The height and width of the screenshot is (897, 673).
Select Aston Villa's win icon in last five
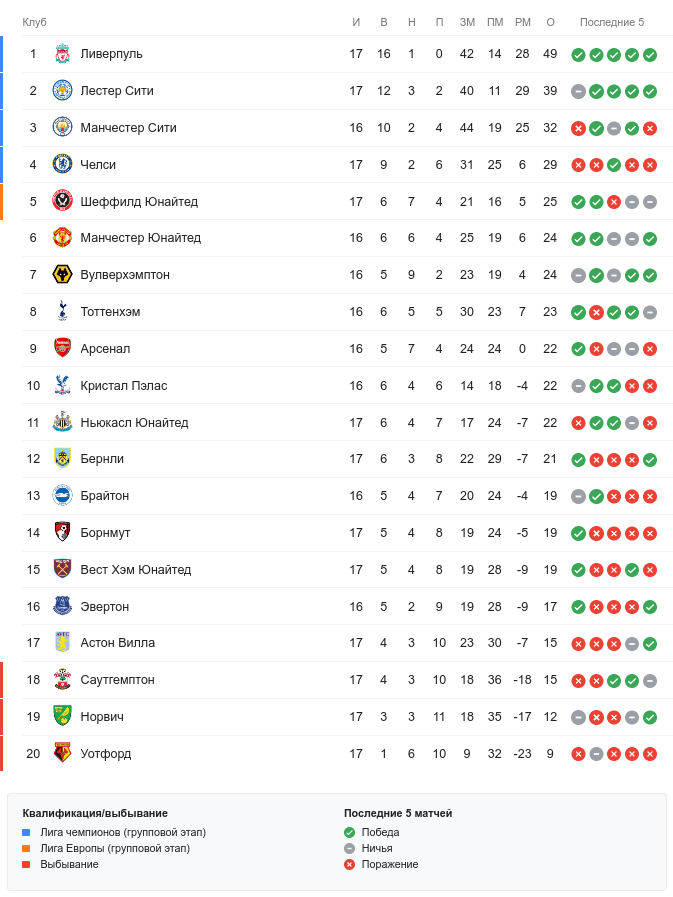tap(650, 644)
